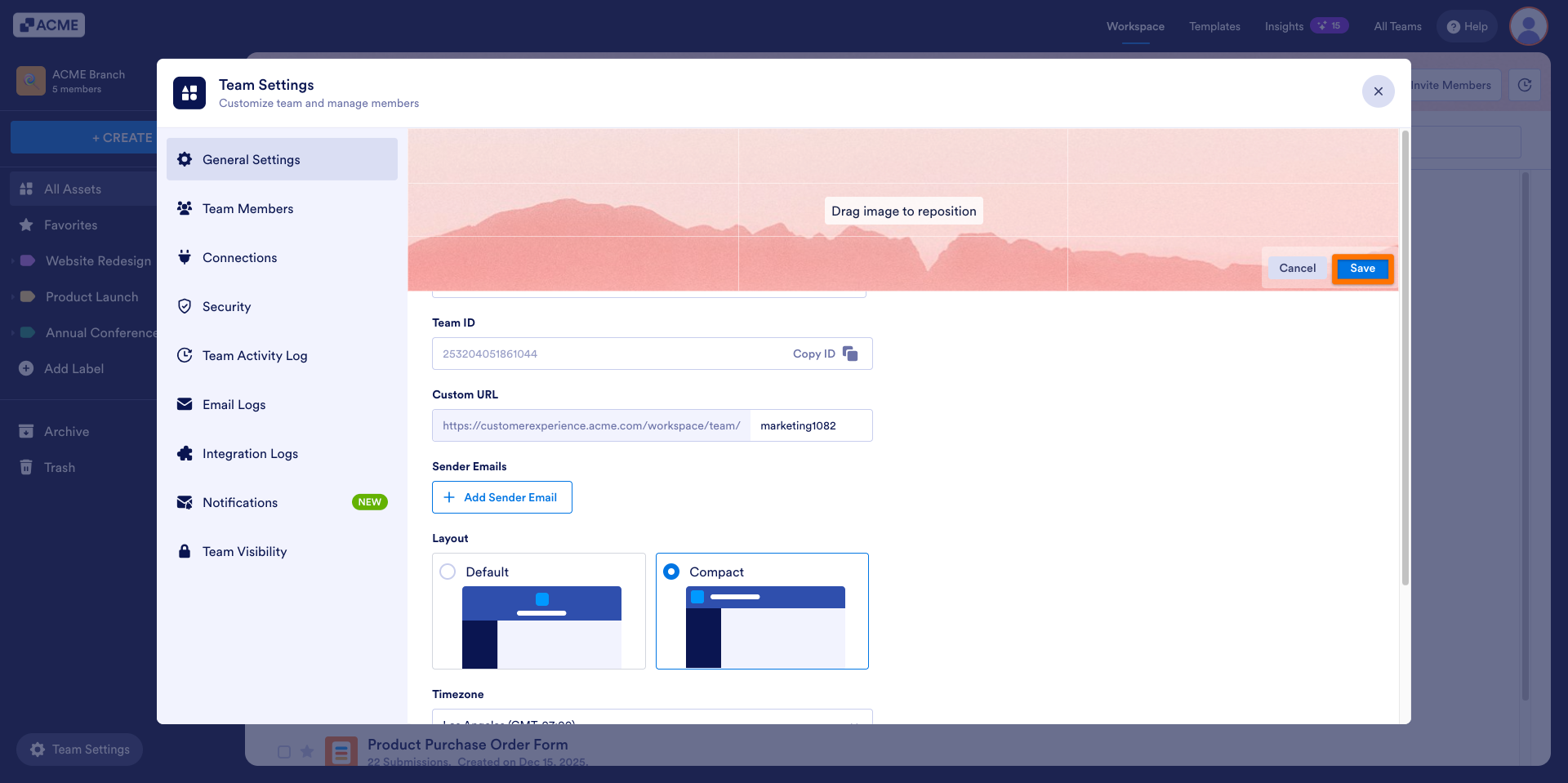Click the plug icon beside Connections
This screenshot has height=783, width=1568.
tap(185, 257)
